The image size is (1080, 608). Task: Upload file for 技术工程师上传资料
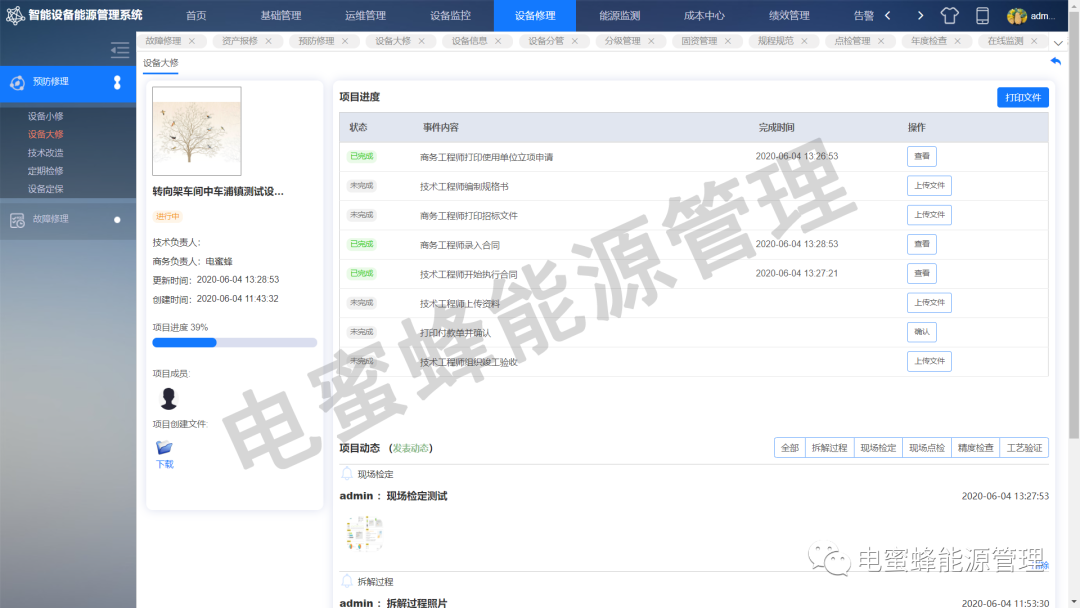[929, 303]
